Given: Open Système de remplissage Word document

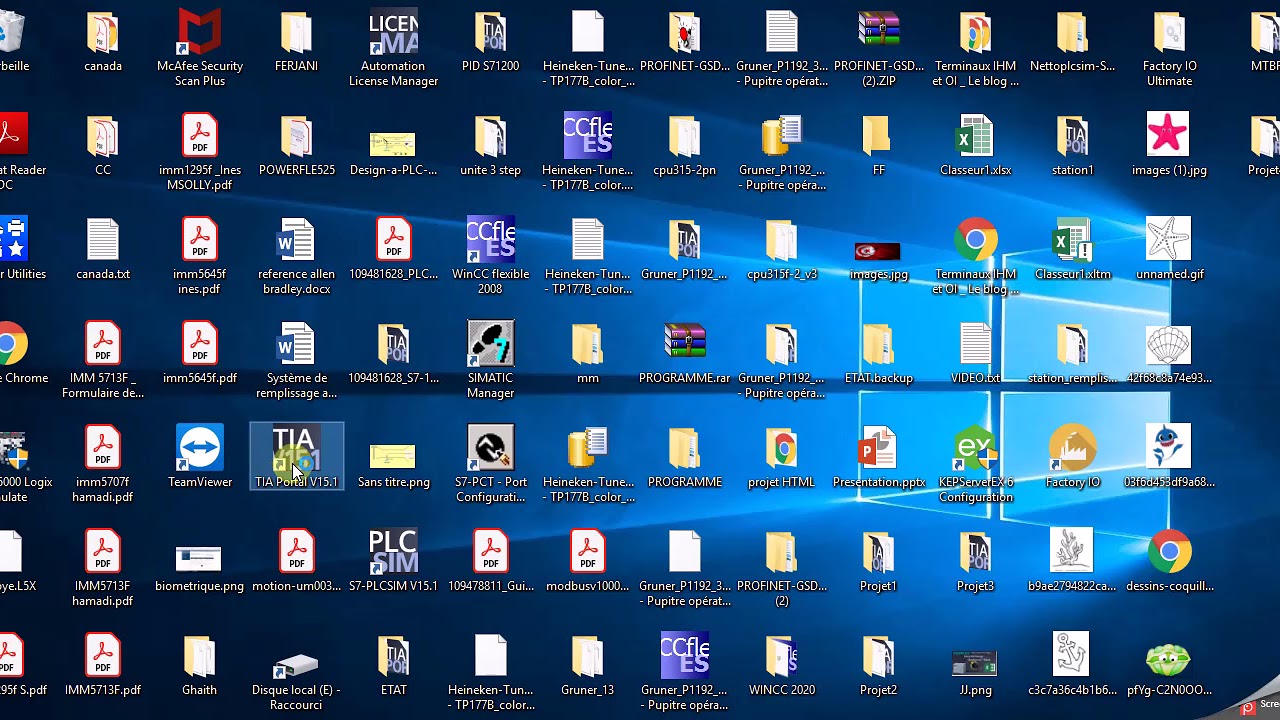Looking at the screenshot, I should 296,359.
